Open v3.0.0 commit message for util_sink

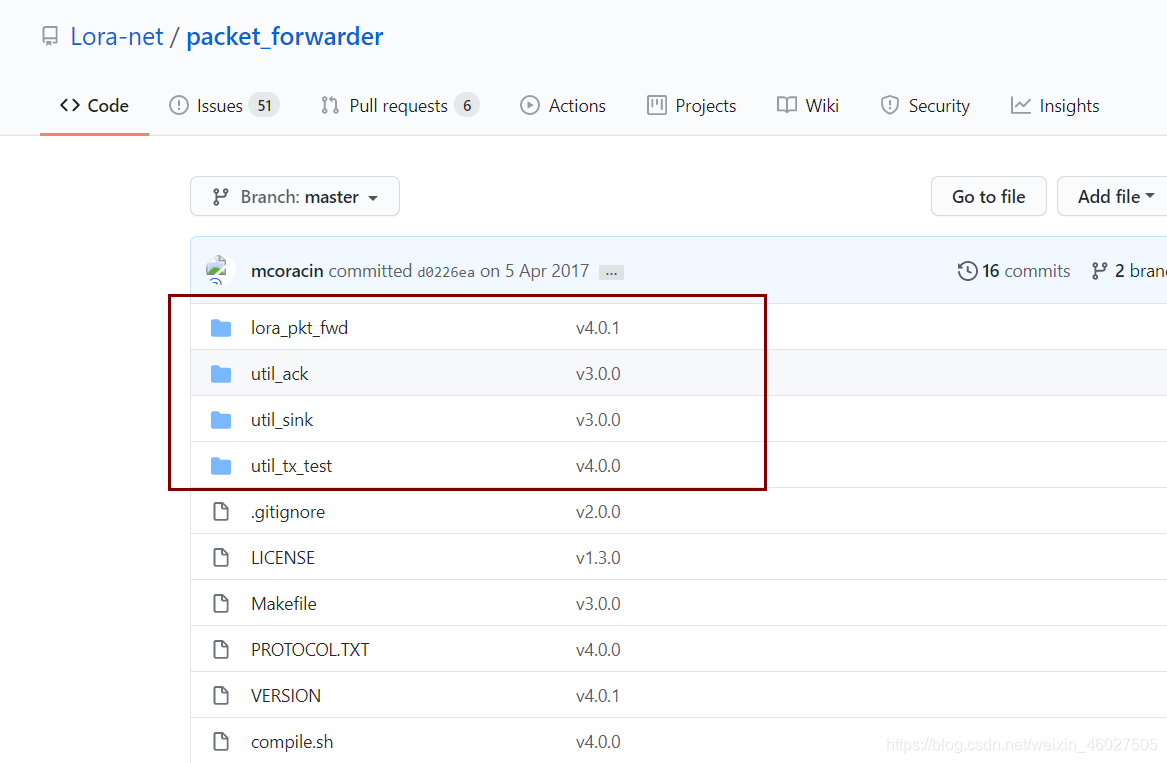coord(598,420)
